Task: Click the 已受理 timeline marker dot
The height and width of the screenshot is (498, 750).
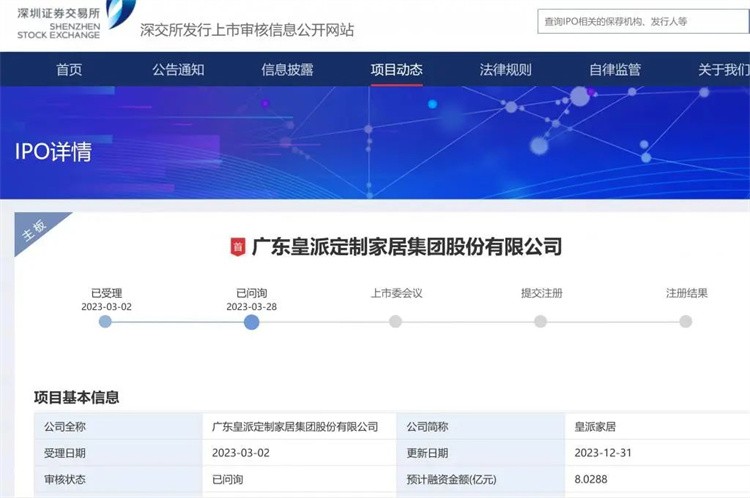Action: click(105, 322)
